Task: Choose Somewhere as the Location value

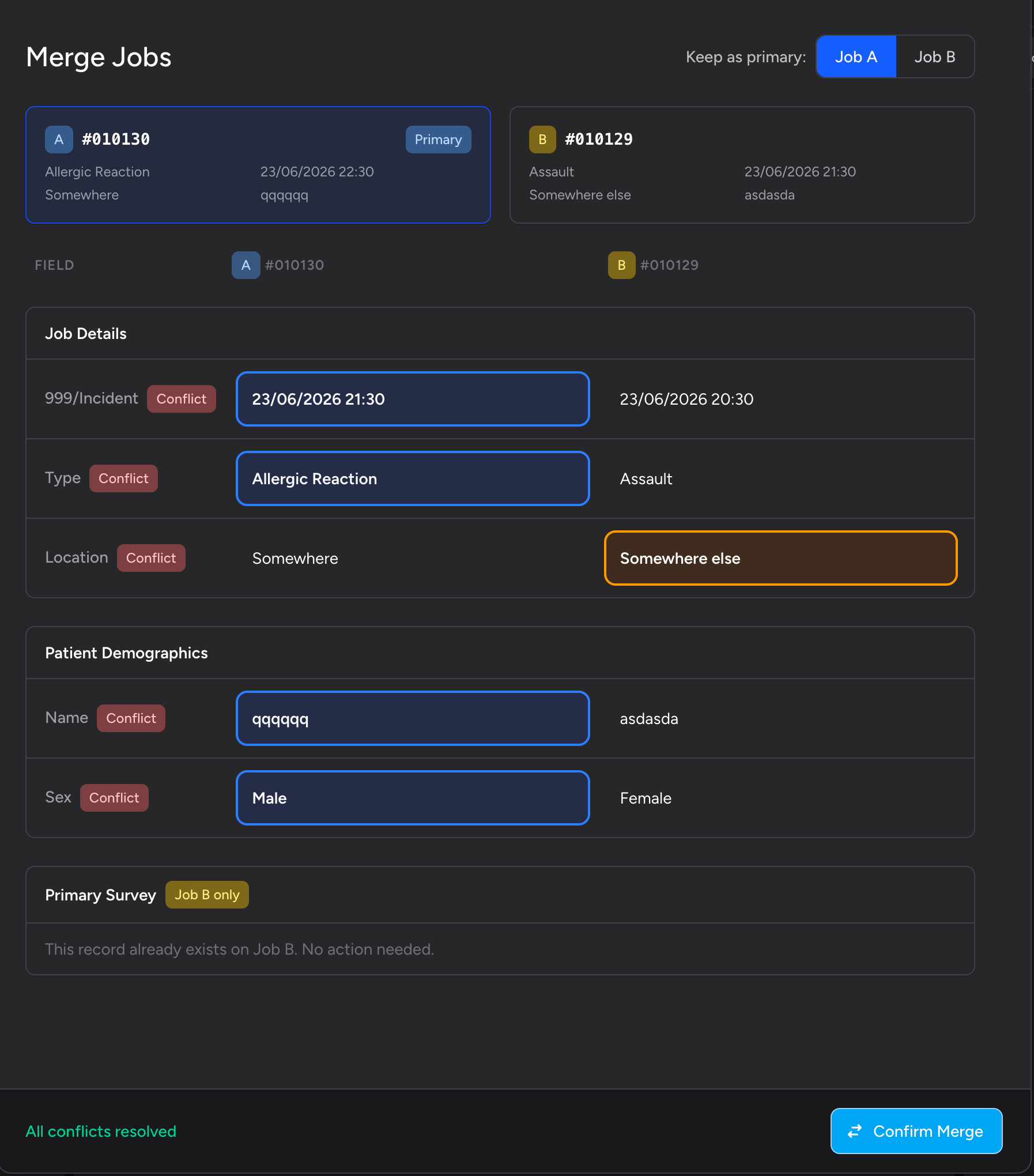Action: click(x=413, y=558)
